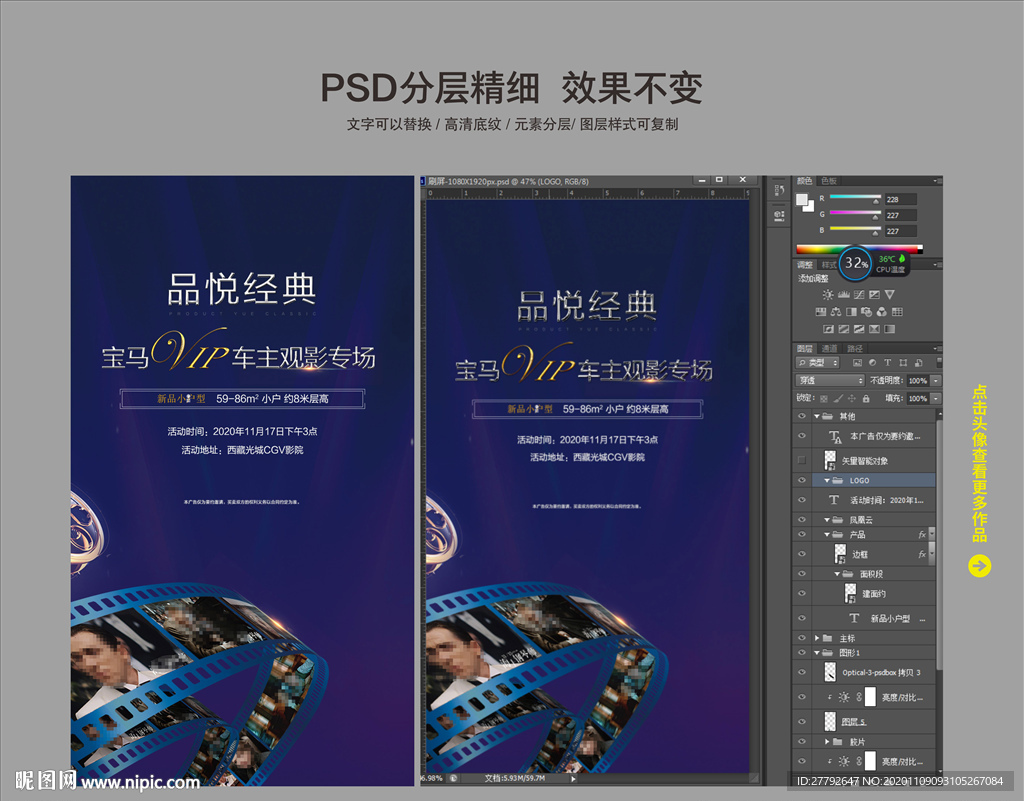
Task: Click the R value input field
Action: tap(899, 199)
